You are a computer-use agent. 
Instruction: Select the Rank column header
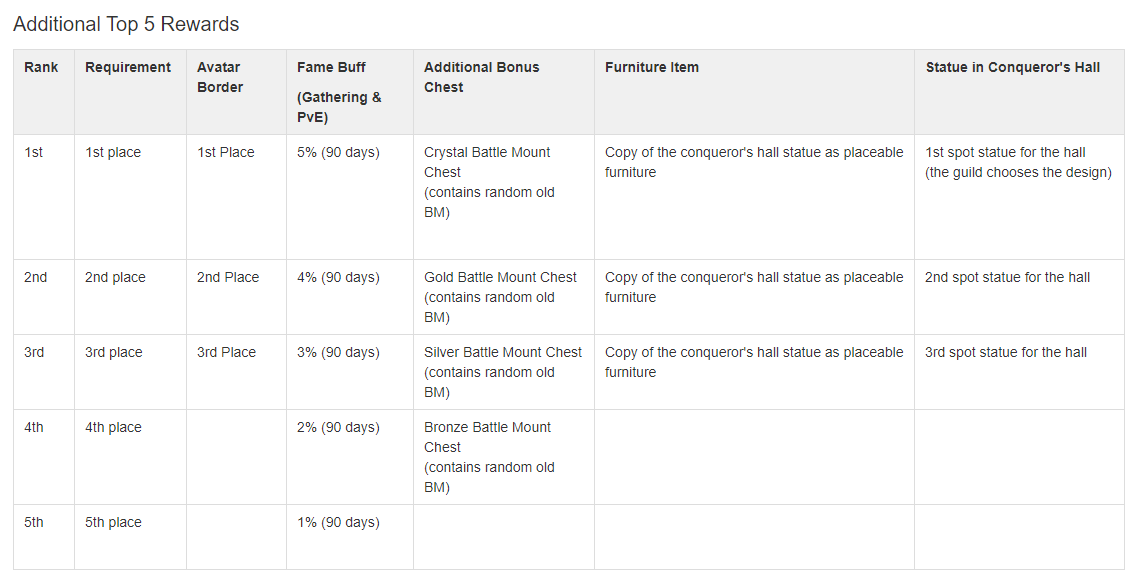[41, 67]
